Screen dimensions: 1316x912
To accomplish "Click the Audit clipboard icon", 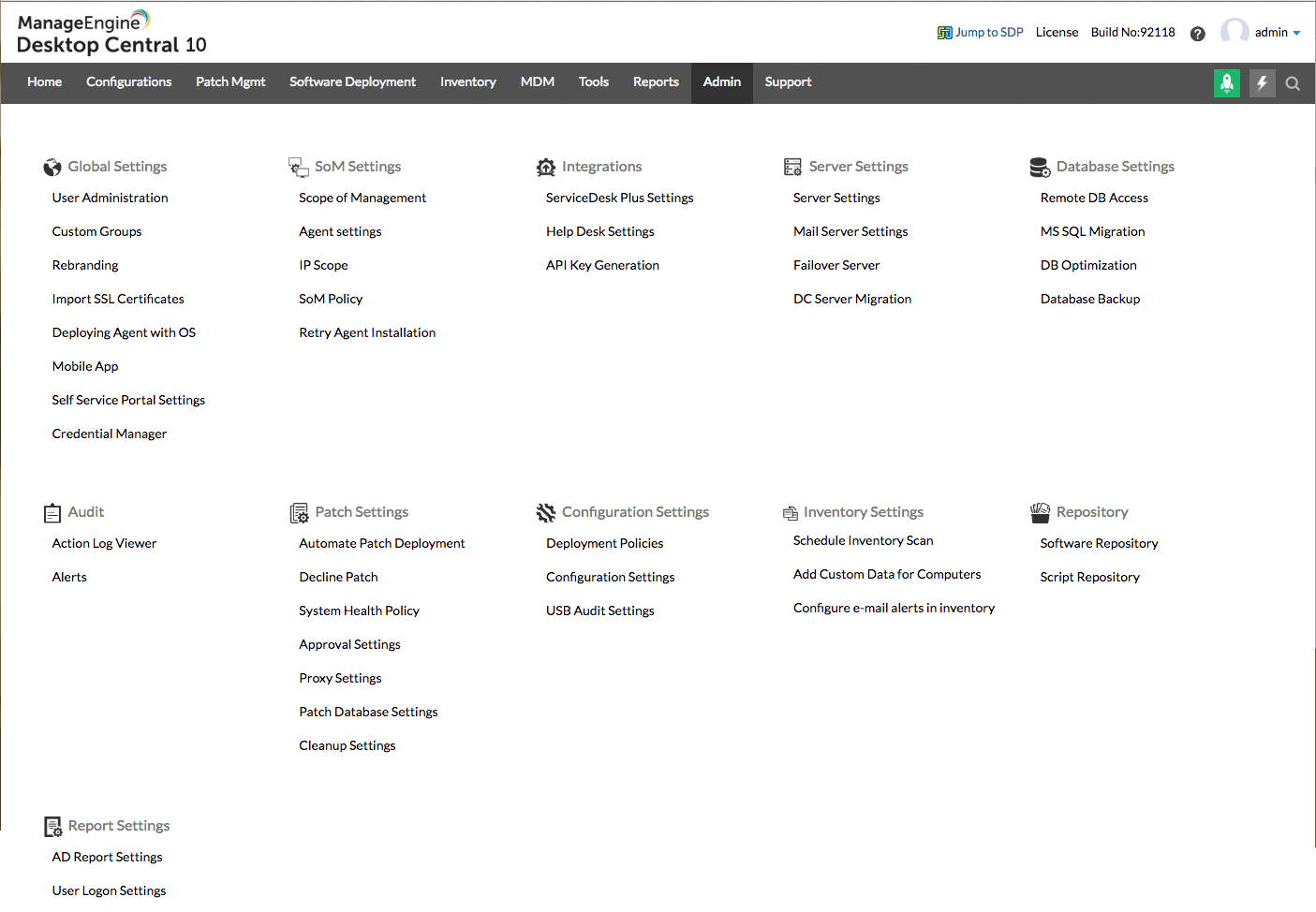I will (52, 512).
